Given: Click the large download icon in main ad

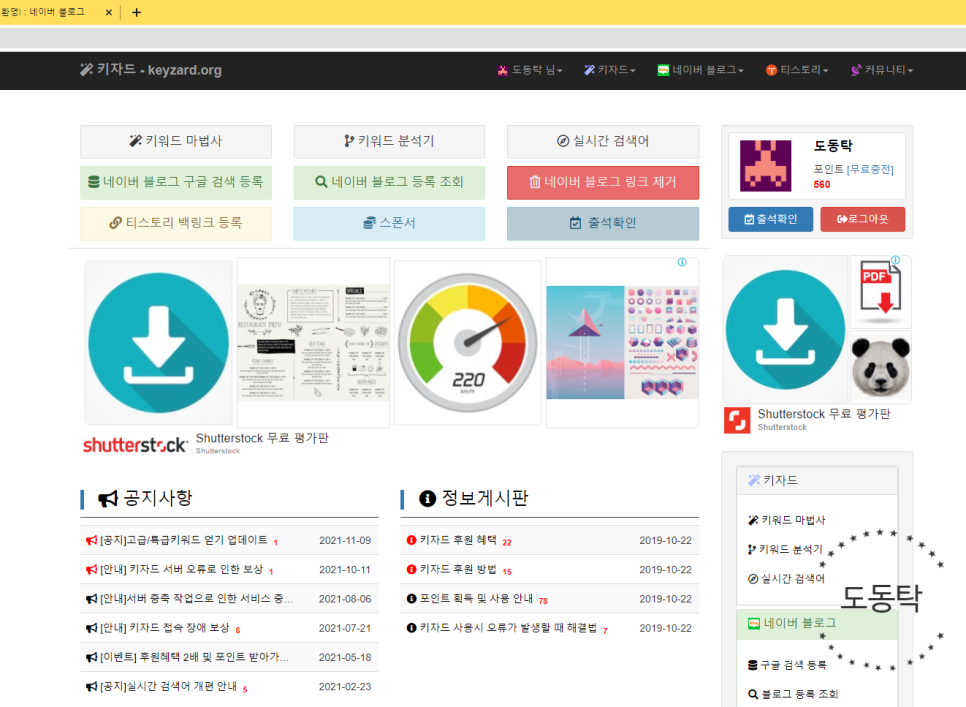Looking at the screenshot, I should [158, 342].
